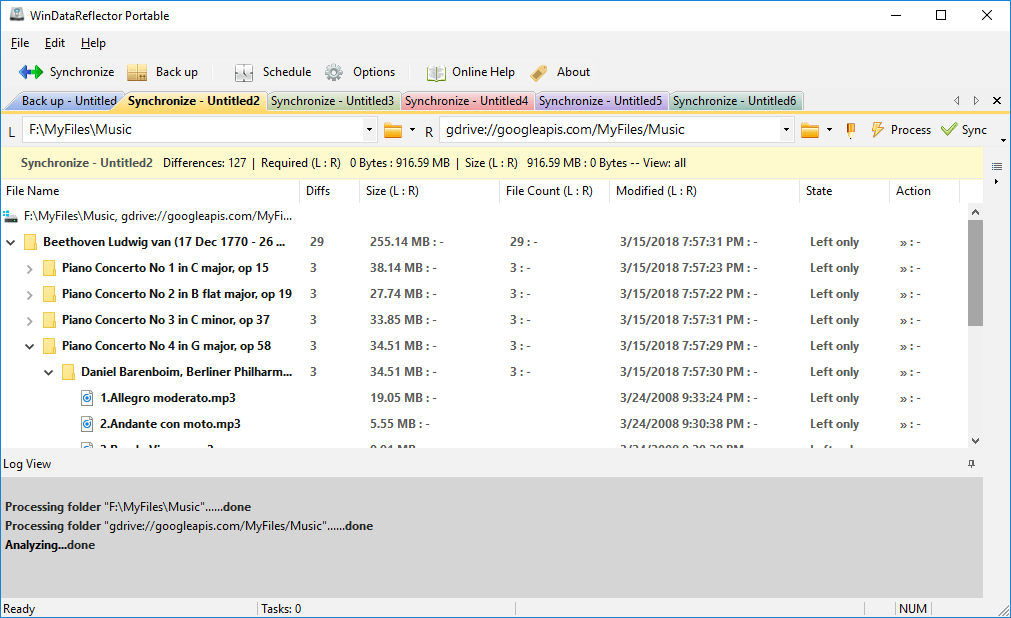Sort by the Action column header

[925, 191]
